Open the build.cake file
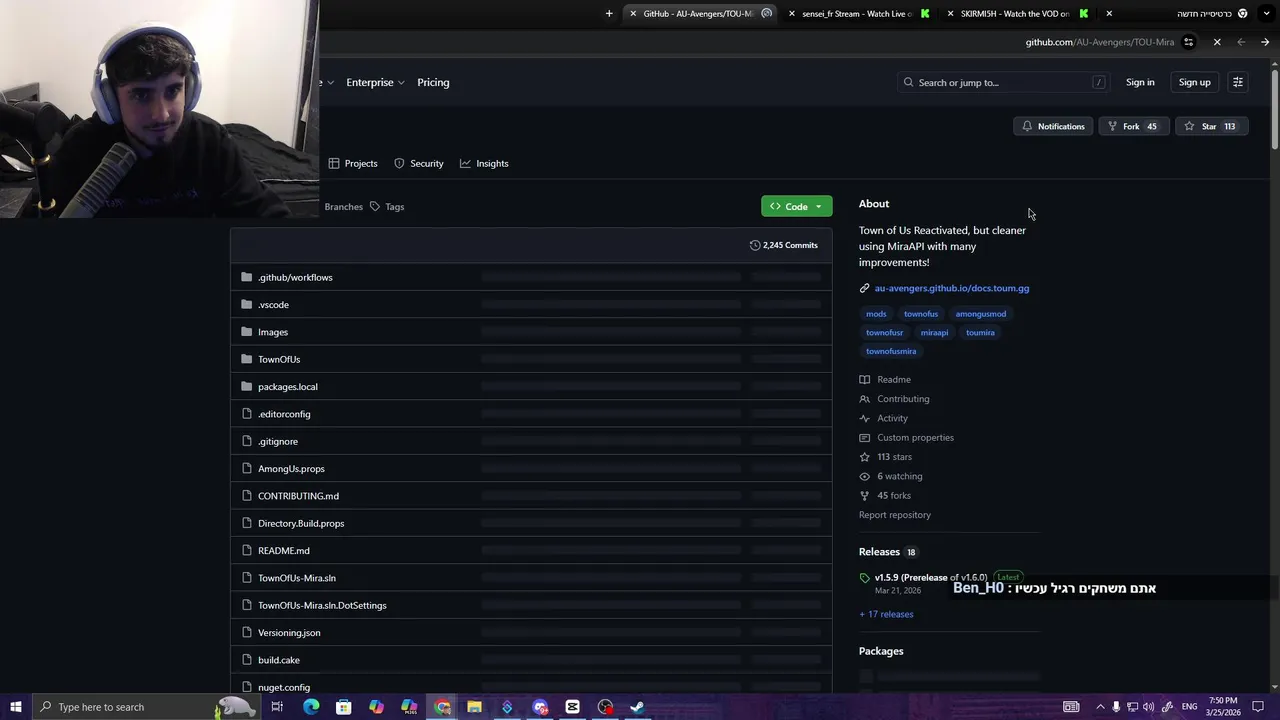 (279, 660)
